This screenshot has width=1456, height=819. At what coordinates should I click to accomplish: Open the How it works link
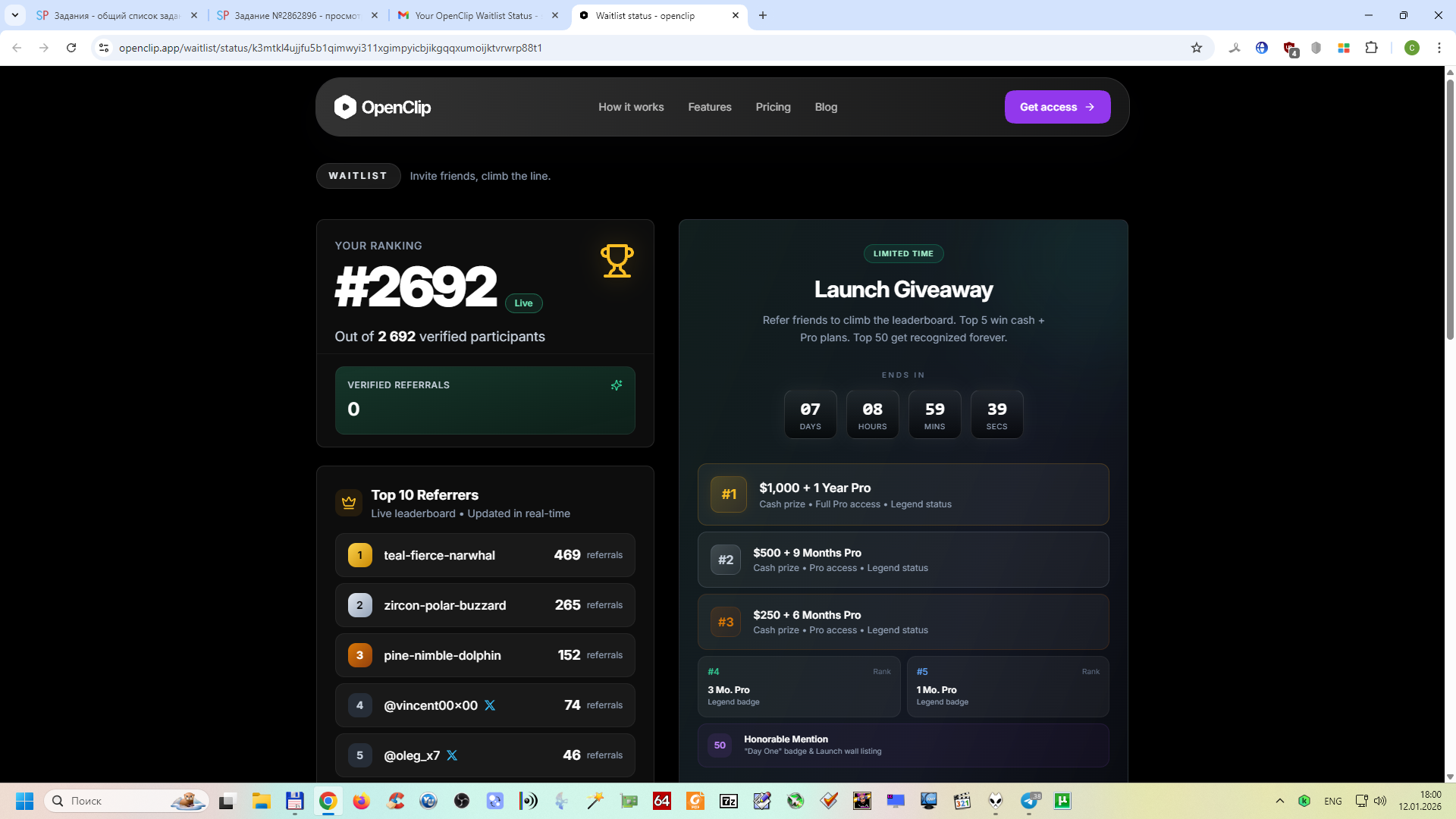631,107
